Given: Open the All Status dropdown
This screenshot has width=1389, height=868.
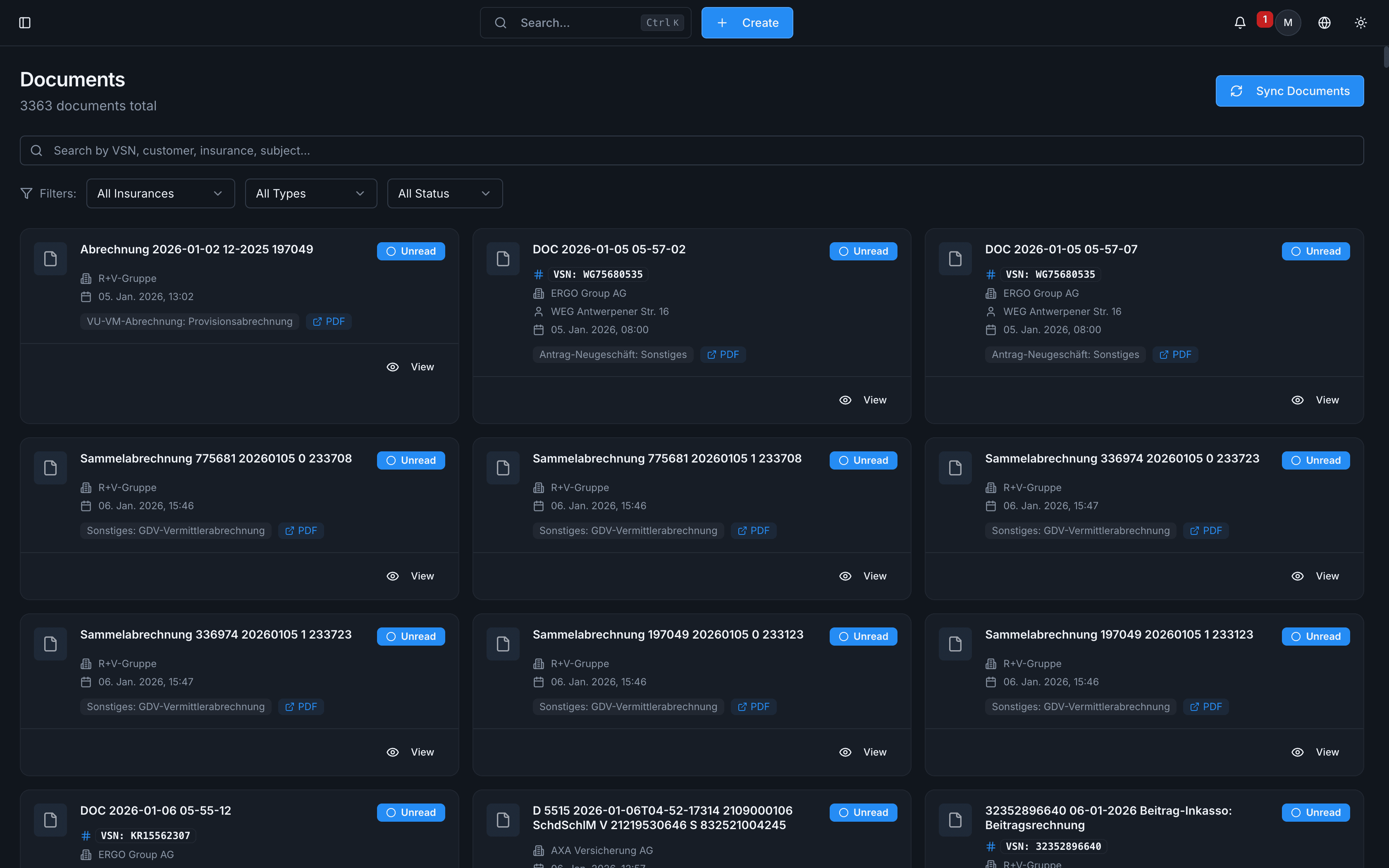Looking at the screenshot, I should tap(444, 193).
